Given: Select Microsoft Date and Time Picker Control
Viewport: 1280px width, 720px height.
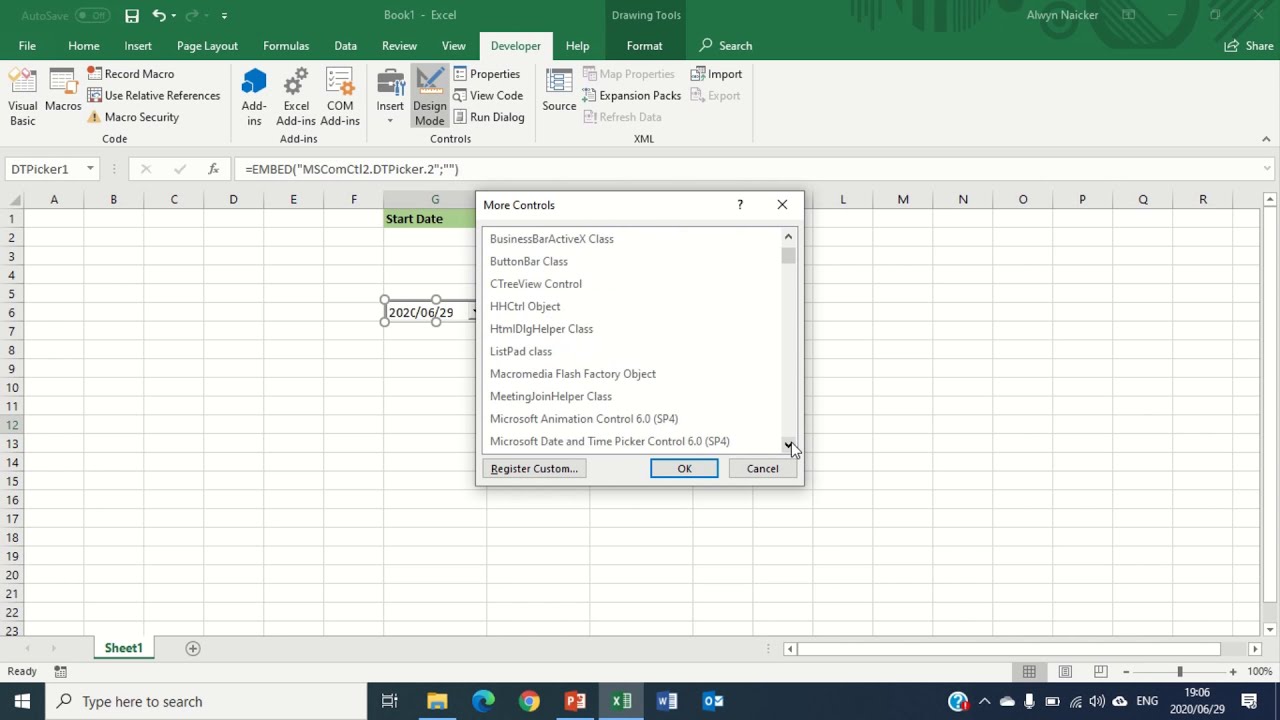Looking at the screenshot, I should pos(609,441).
